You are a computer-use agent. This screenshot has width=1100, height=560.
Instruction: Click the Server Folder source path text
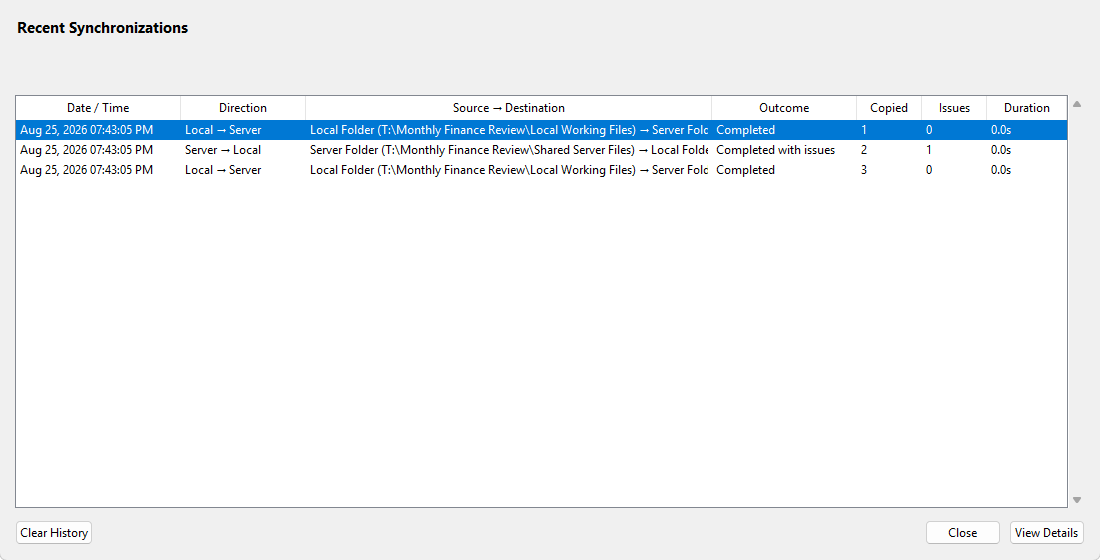pos(509,149)
